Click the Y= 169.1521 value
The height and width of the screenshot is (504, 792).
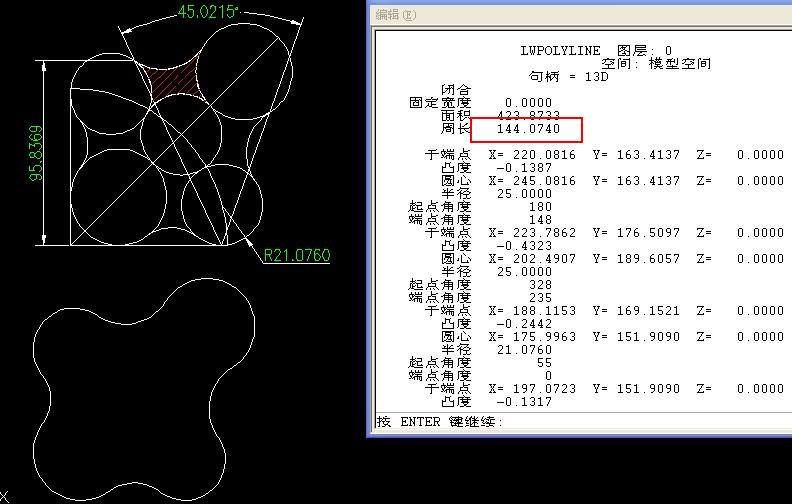636,311
